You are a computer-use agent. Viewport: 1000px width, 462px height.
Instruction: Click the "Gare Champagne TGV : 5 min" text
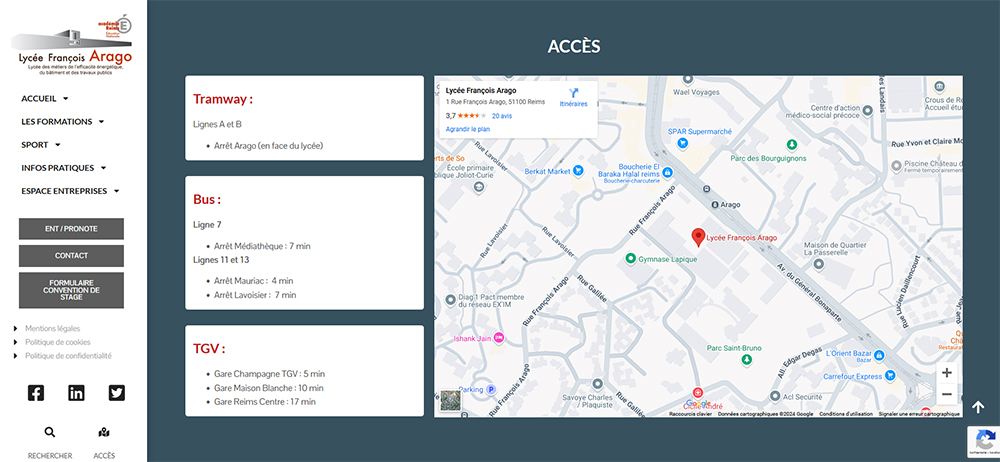point(270,374)
